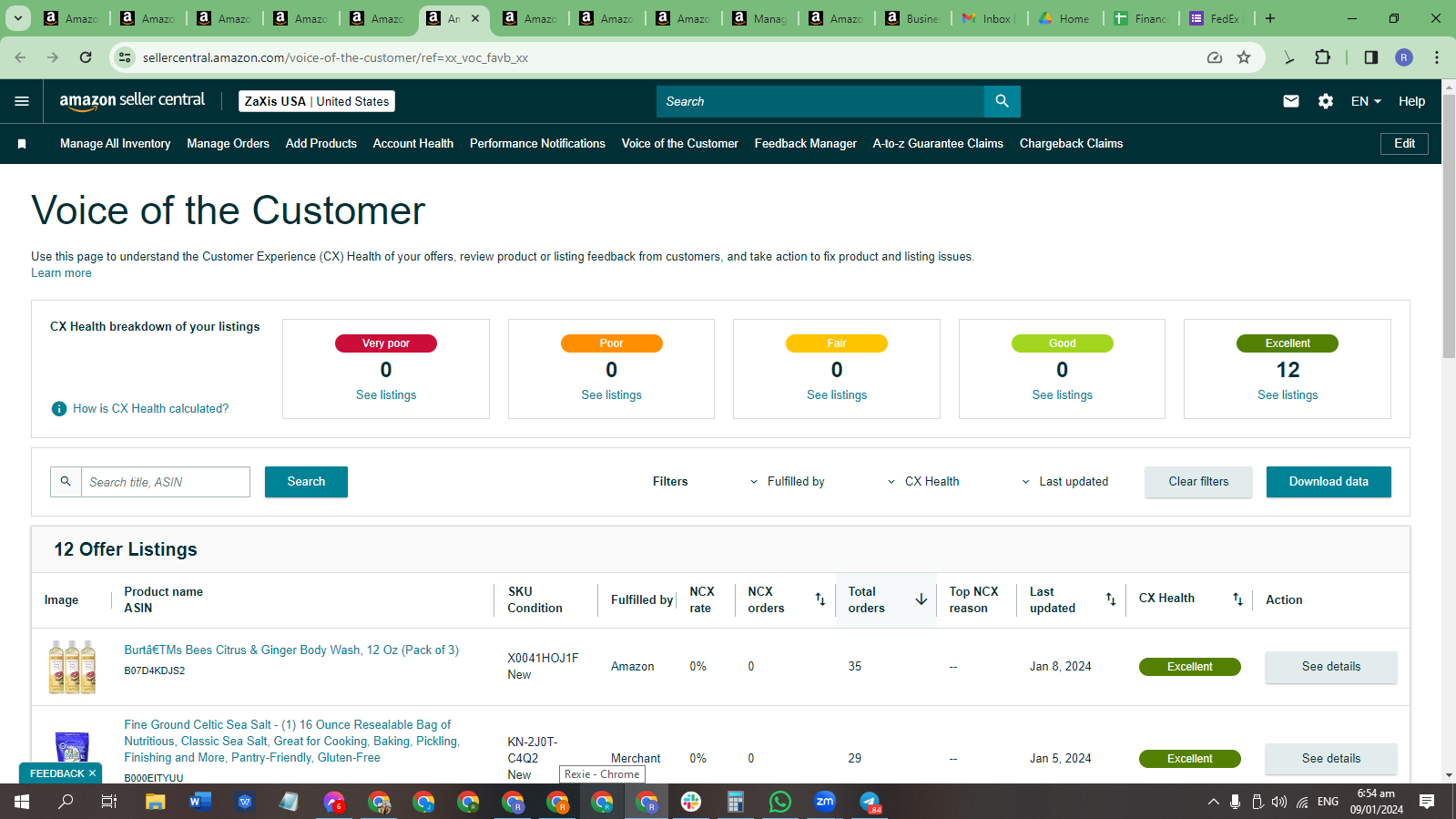
Task: Navigate to Account Health
Action: point(413,144)
